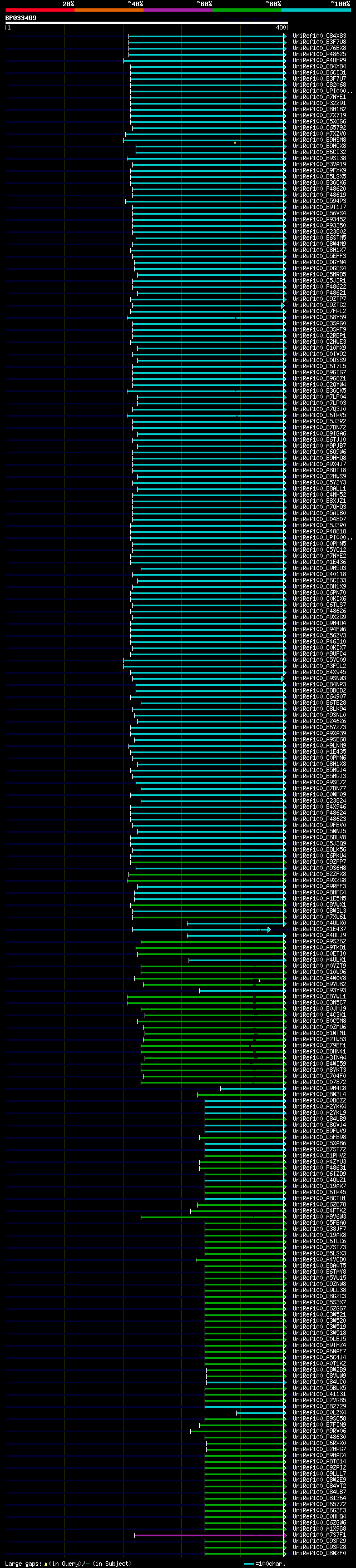Image resolution: width=356 pixels, height=1568 pixels.
Task: Click the orange ~40% identity legend segment
Action: tap(109, 10)
